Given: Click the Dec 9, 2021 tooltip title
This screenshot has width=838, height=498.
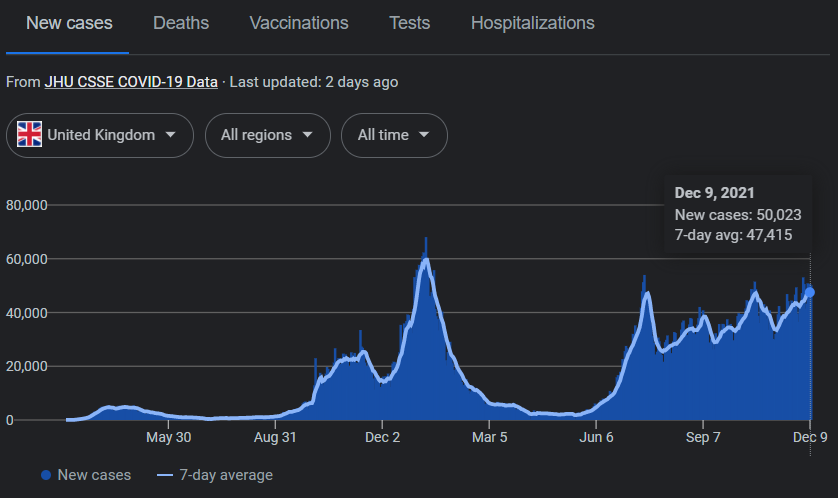Looking at the screenshot, I should click(714, 193).
